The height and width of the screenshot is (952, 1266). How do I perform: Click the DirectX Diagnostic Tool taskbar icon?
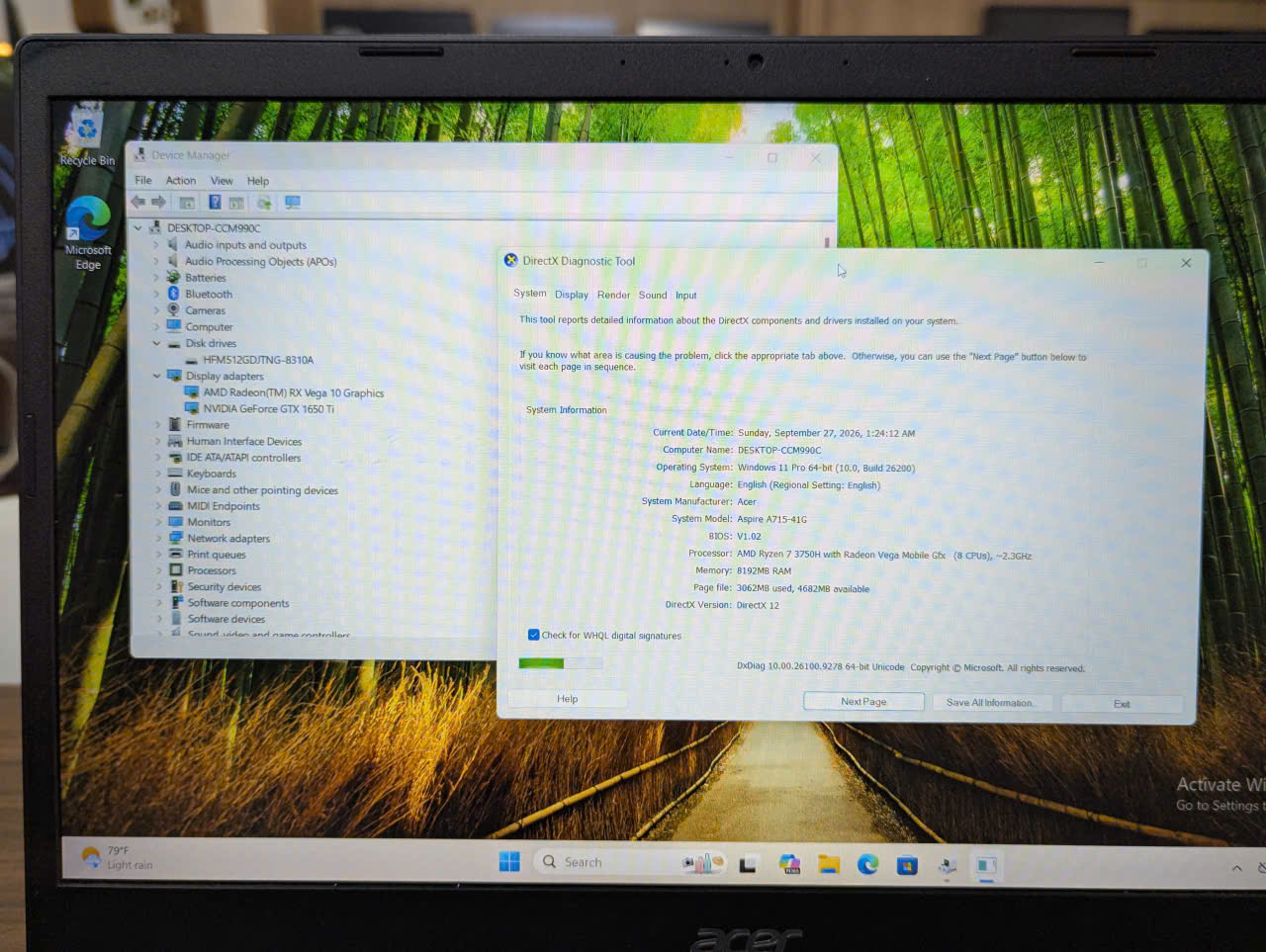pos(986,867)
